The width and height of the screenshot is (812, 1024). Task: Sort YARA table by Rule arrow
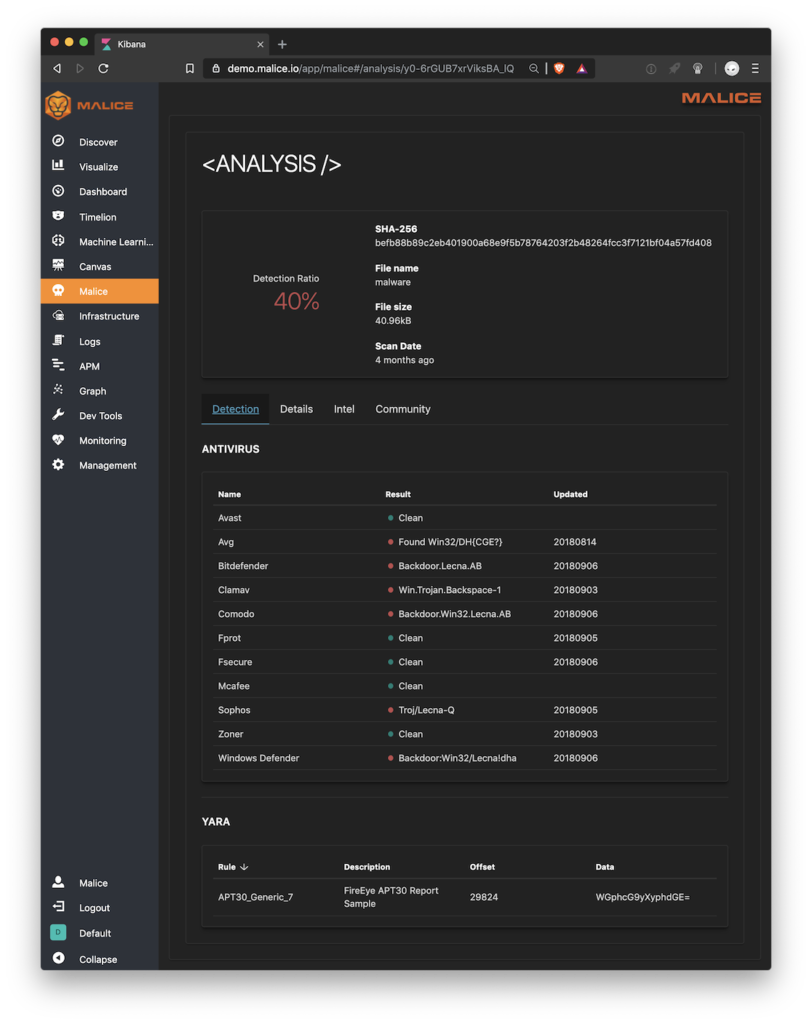click(x=244, y=867)
